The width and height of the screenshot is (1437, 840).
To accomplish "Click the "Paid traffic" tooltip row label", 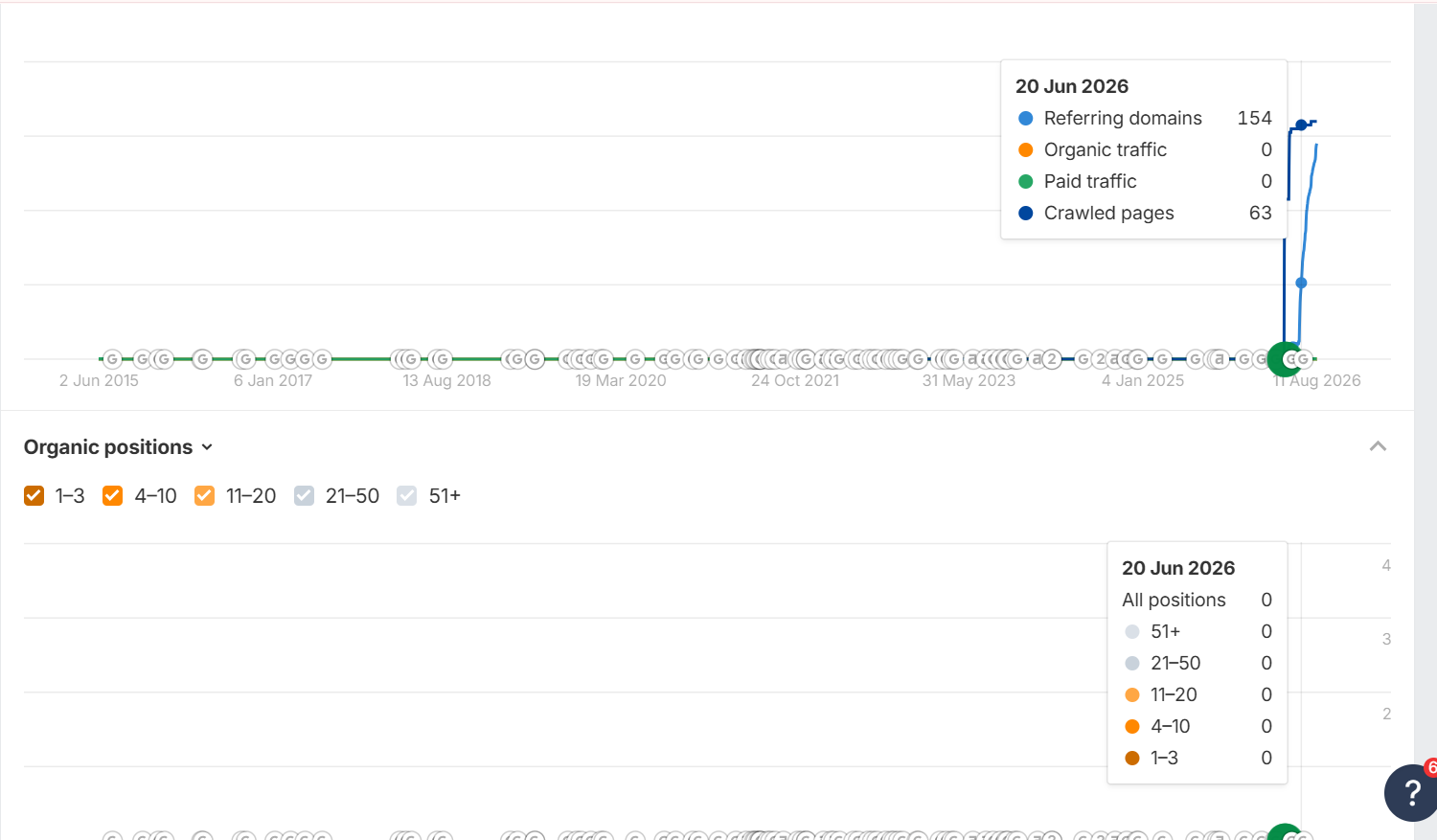I will coord(1090,181).
